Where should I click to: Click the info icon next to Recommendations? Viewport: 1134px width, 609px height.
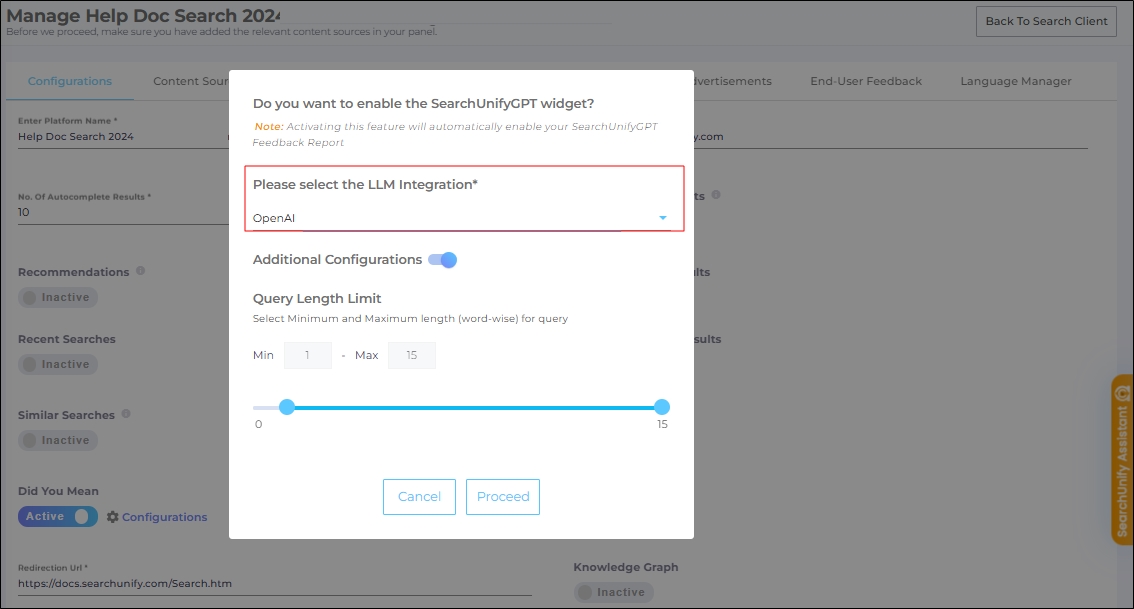pyautogui.click(x=140, y=271)
